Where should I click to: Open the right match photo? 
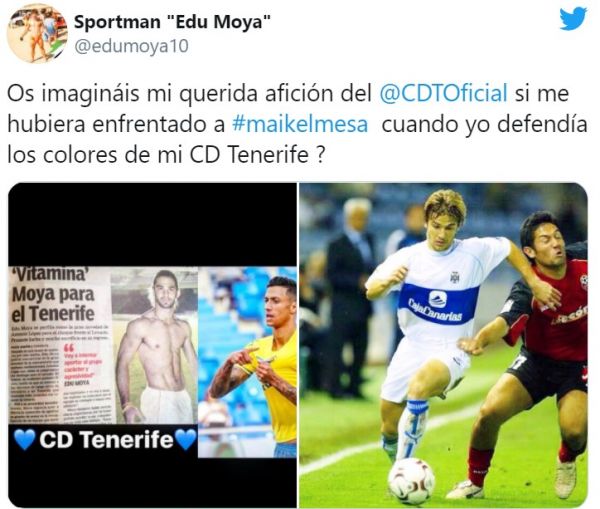443,345
